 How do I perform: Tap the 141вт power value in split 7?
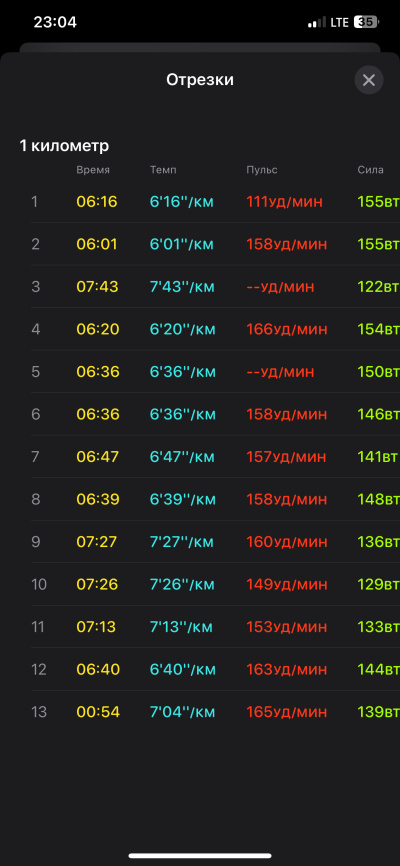point(378,457)
